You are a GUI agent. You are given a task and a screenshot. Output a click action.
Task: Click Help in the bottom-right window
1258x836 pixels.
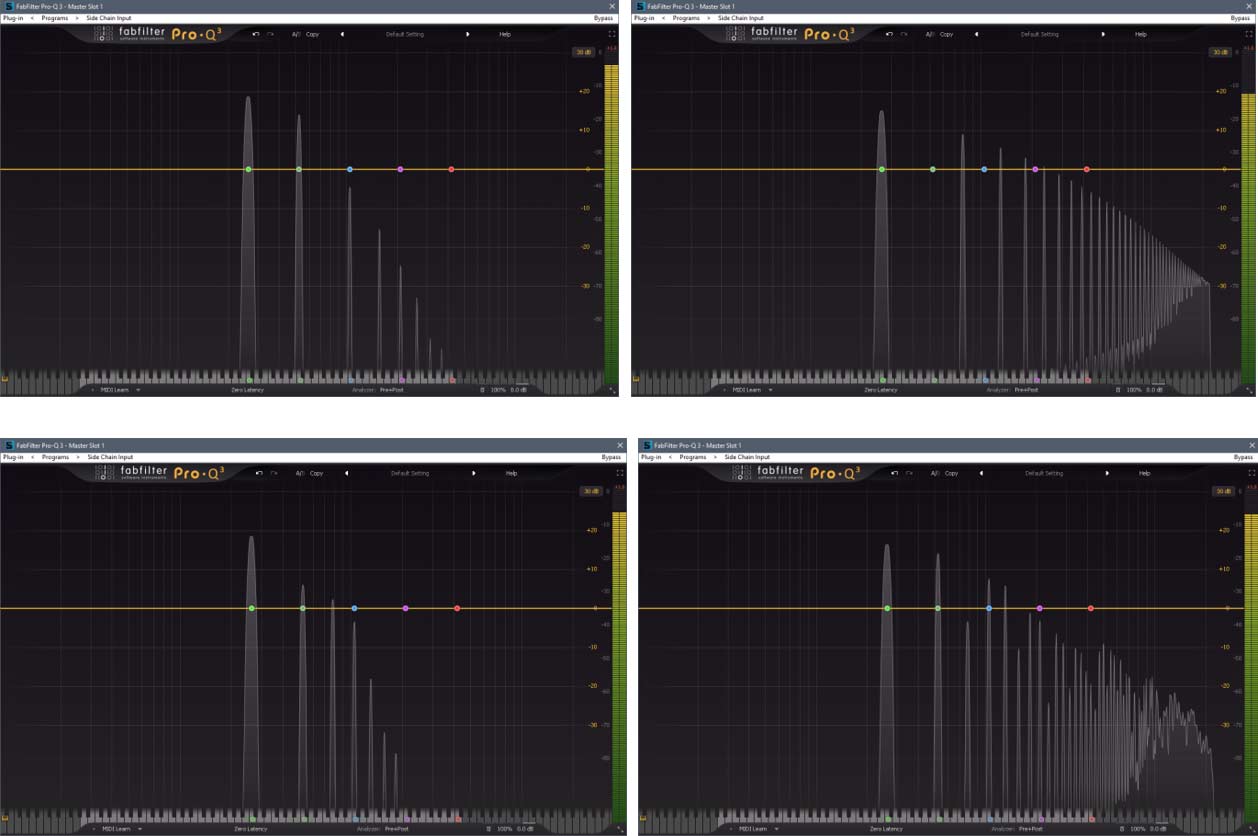(x=1146, y=473)
